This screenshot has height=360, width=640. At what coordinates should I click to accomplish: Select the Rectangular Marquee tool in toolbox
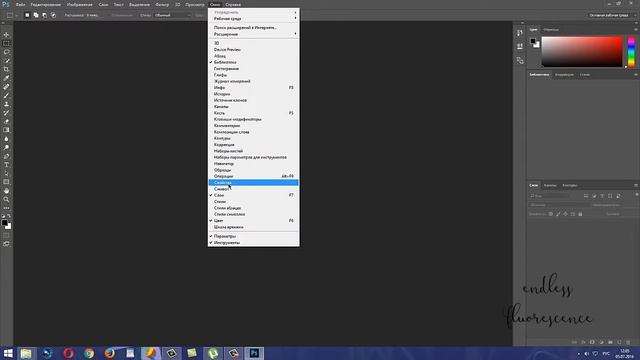pyautogui.click(x=6, y=43)
